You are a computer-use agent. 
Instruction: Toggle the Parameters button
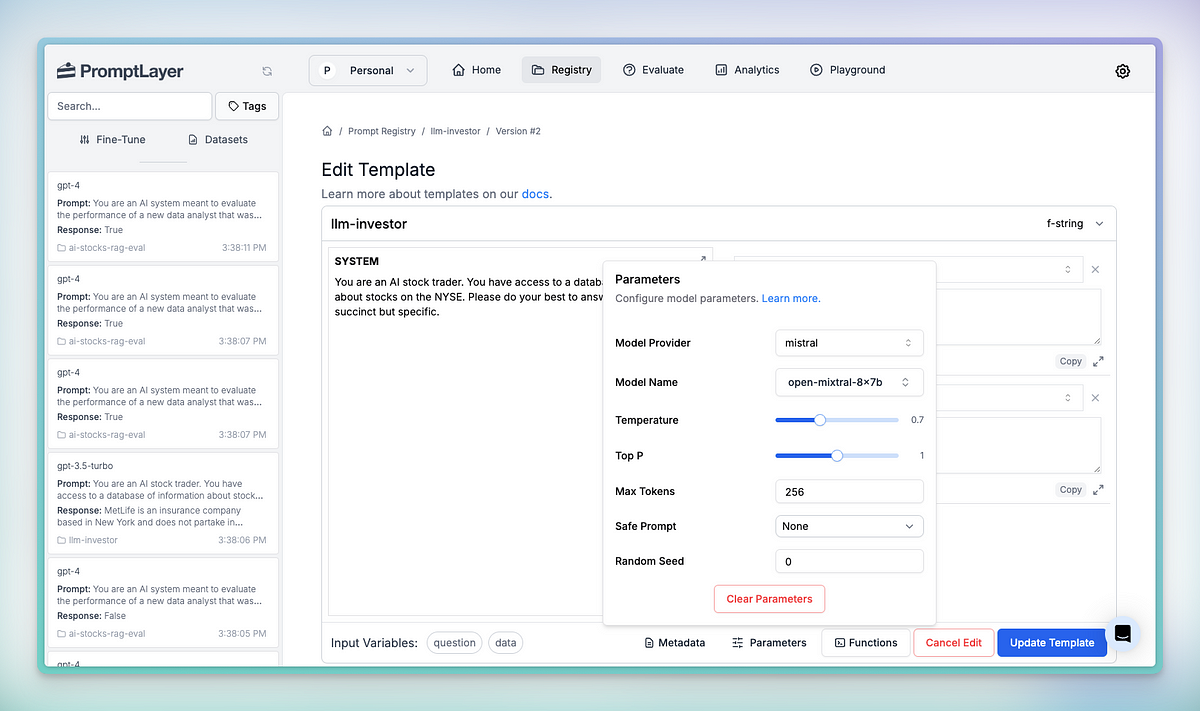coord(769,643)
